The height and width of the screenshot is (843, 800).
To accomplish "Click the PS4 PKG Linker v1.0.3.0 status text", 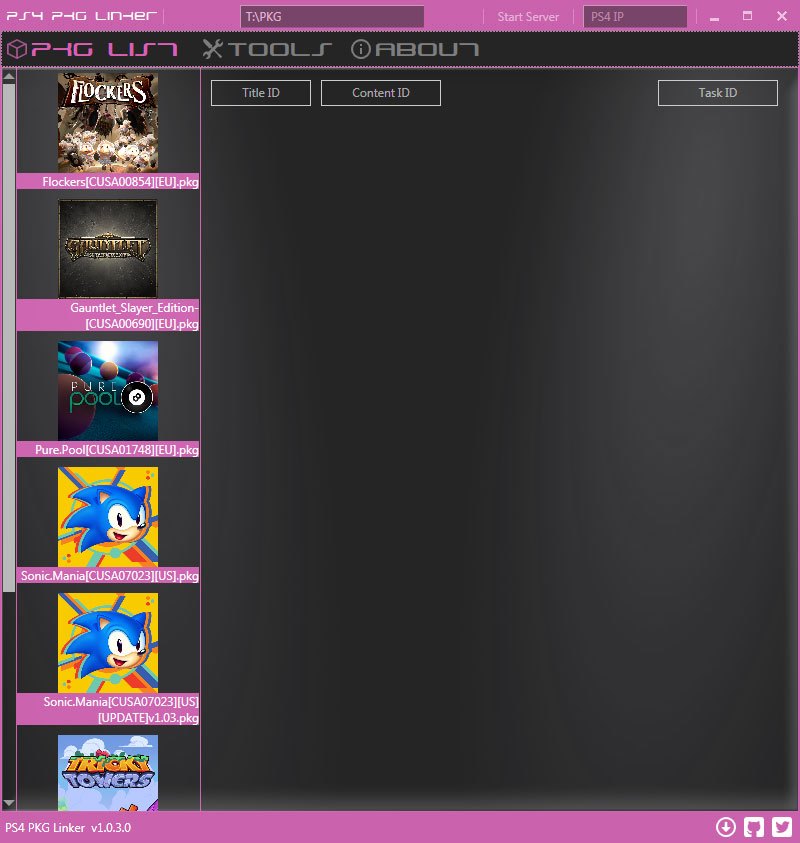I will pos(68,827).
